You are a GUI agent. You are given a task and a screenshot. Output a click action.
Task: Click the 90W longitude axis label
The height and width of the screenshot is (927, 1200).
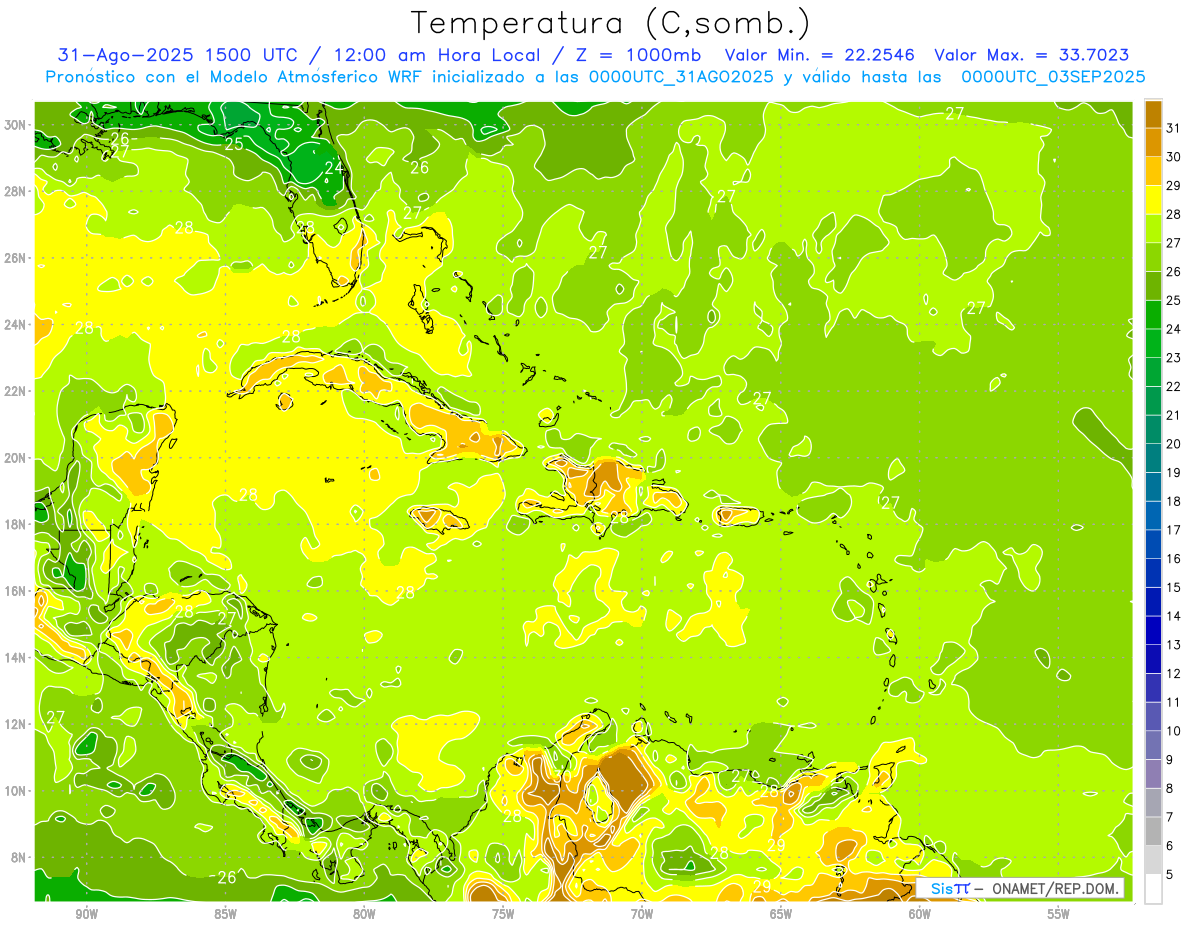tap(86, 914)
